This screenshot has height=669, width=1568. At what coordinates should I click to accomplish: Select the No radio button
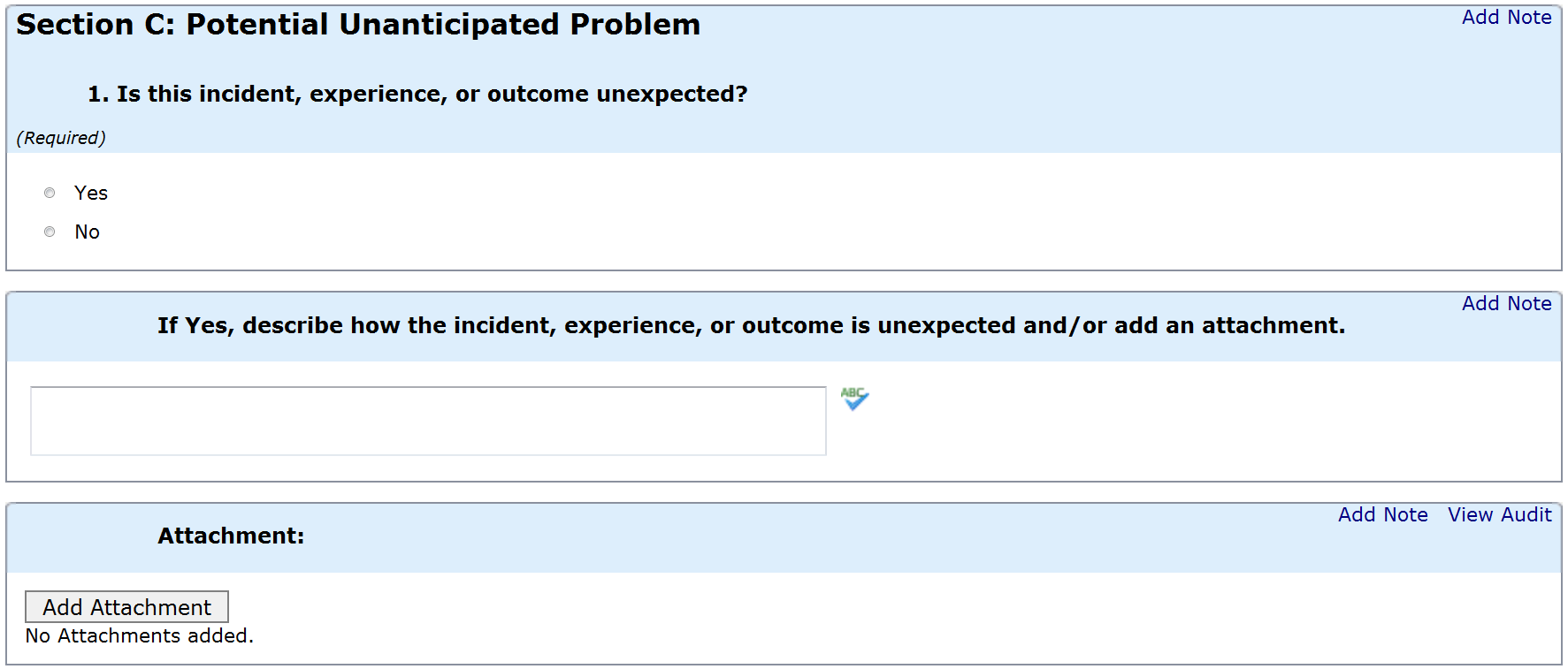[x=50, y=232]
